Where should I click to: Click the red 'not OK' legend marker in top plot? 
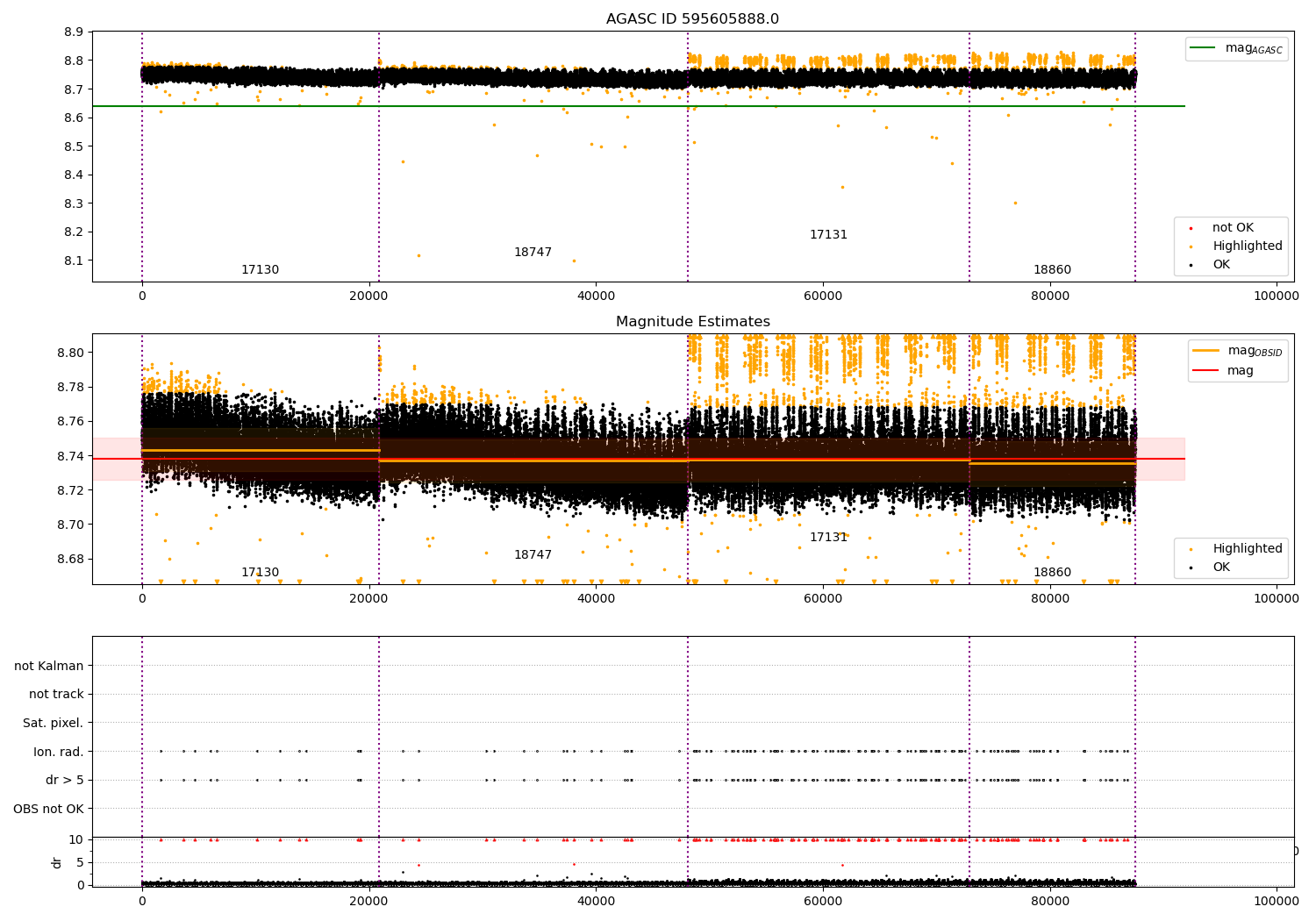coord(1191,228)
